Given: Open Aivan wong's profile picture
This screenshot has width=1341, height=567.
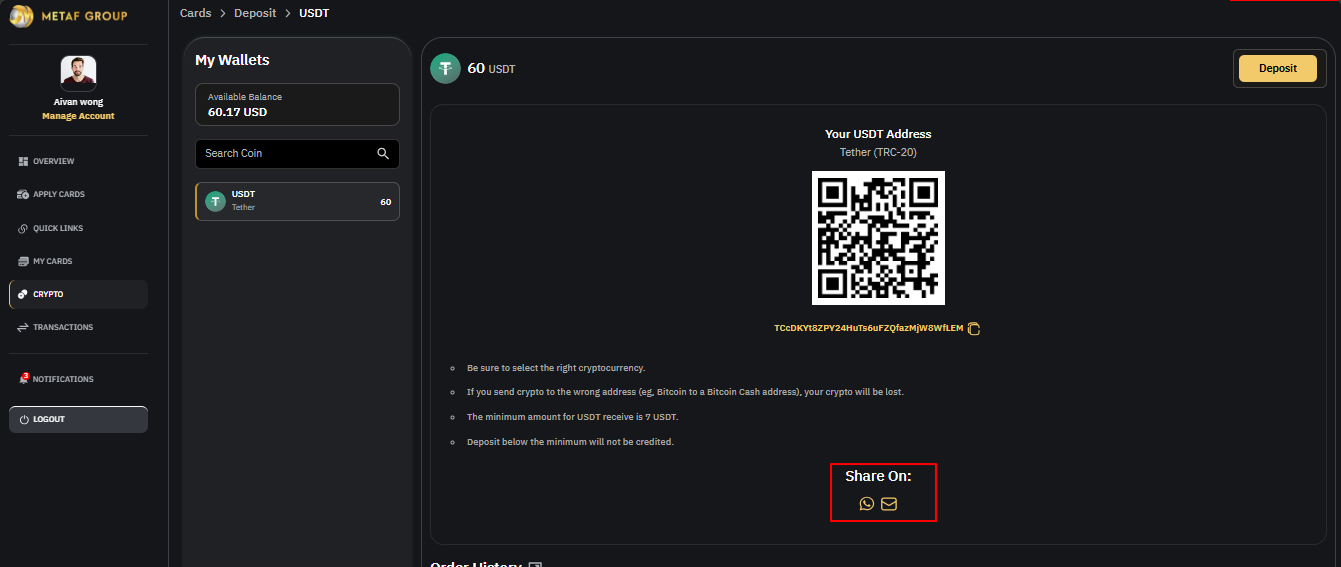Looking at the screenshot, I should tap(78, 74).
